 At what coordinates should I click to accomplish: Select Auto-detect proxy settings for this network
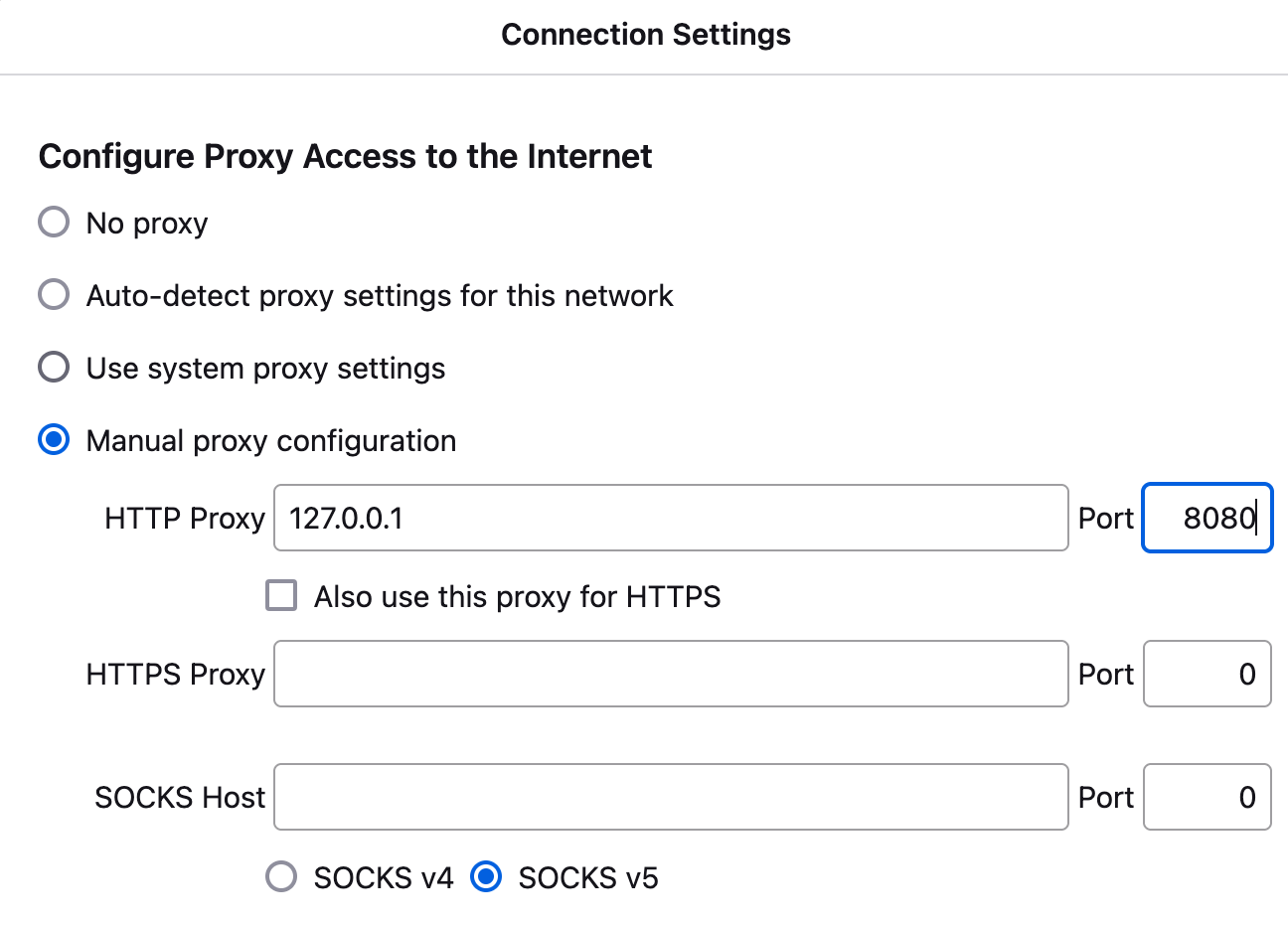(x=54, y=294)
